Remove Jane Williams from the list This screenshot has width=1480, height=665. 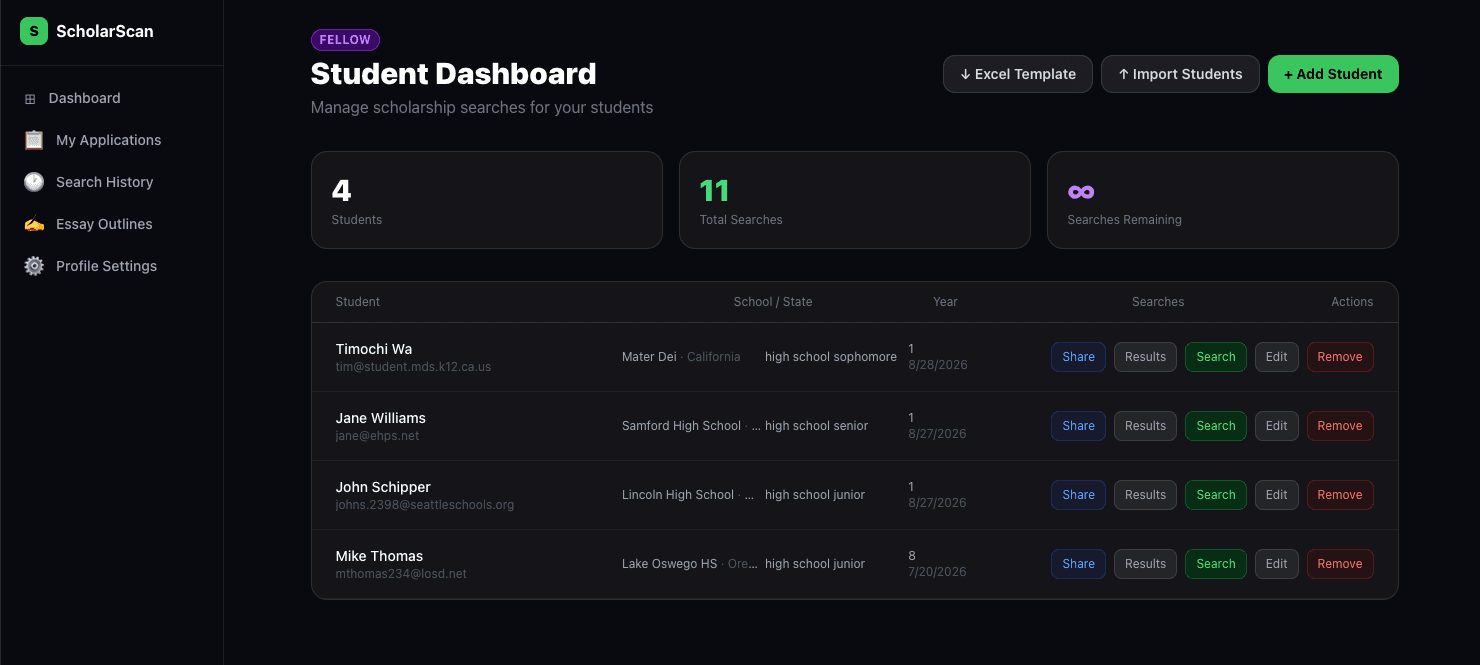coord(1340,426)
